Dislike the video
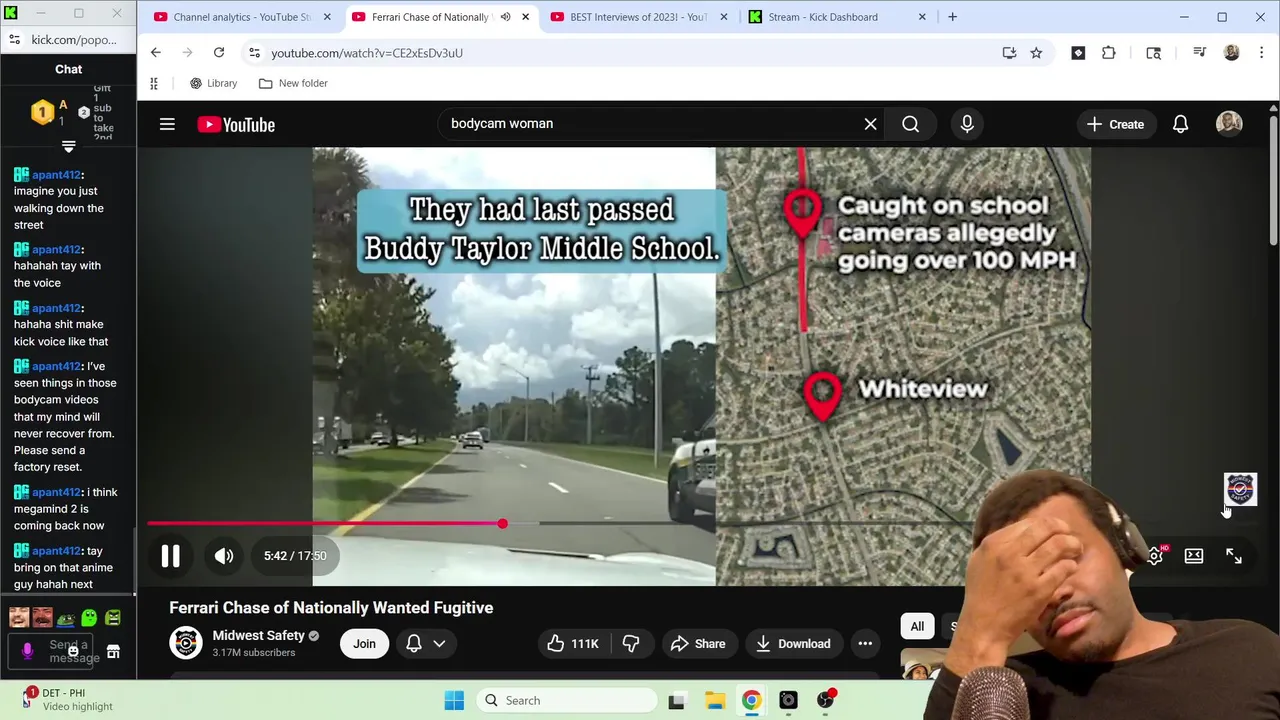This screenshot has width=1280, height=720. pyautogui.click(x=631, y=644)
